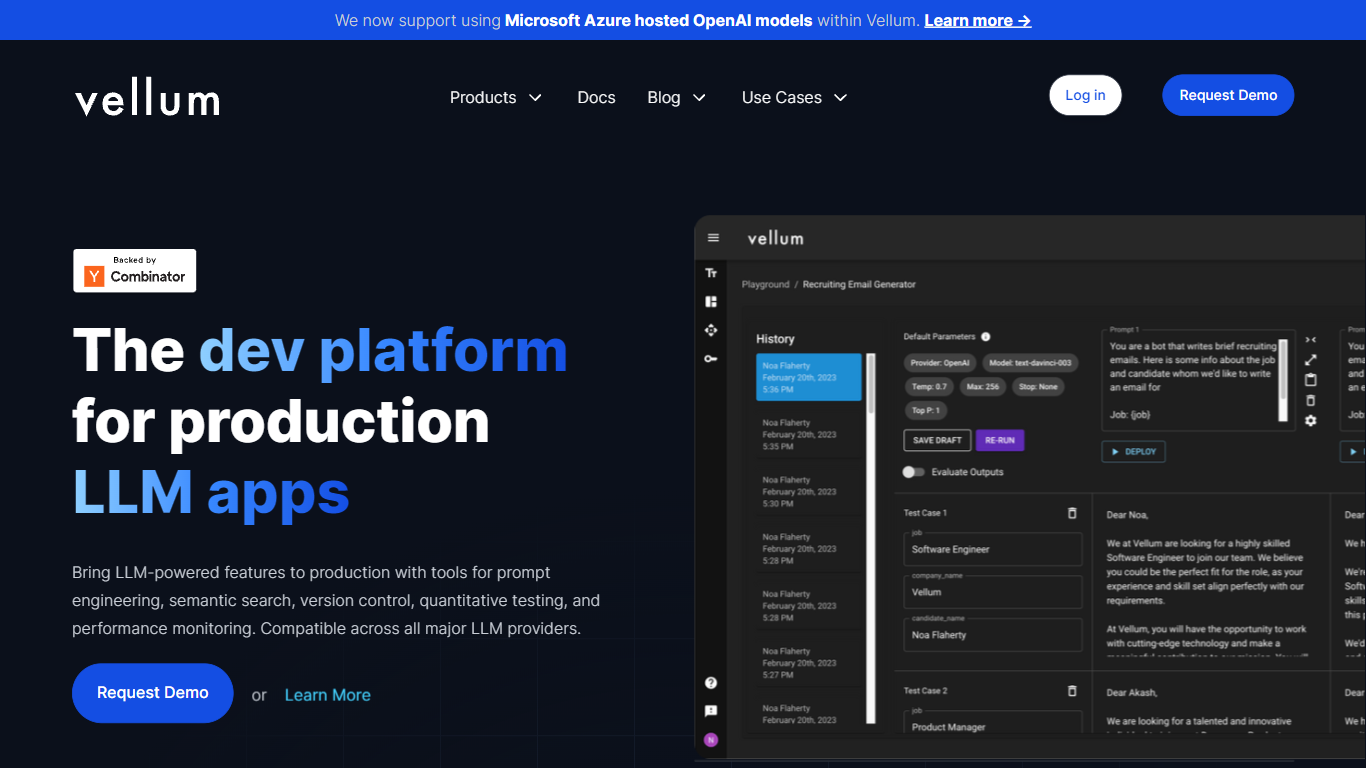Click the purple RE-RUN button
Screen dimensions: 1366x768
tap(1000, 440)
